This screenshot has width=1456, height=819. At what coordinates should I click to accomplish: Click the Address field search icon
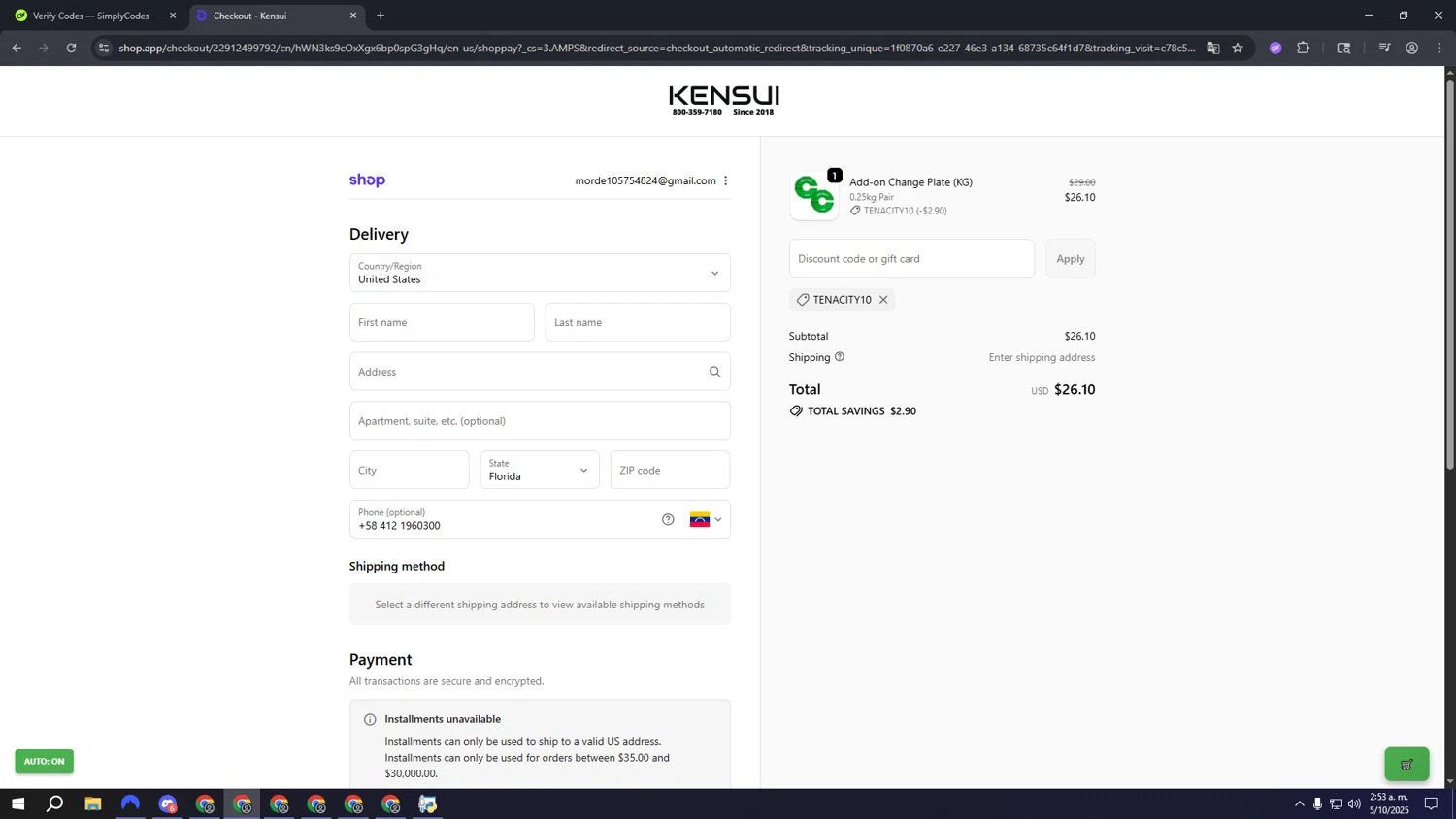coord(714,372)
